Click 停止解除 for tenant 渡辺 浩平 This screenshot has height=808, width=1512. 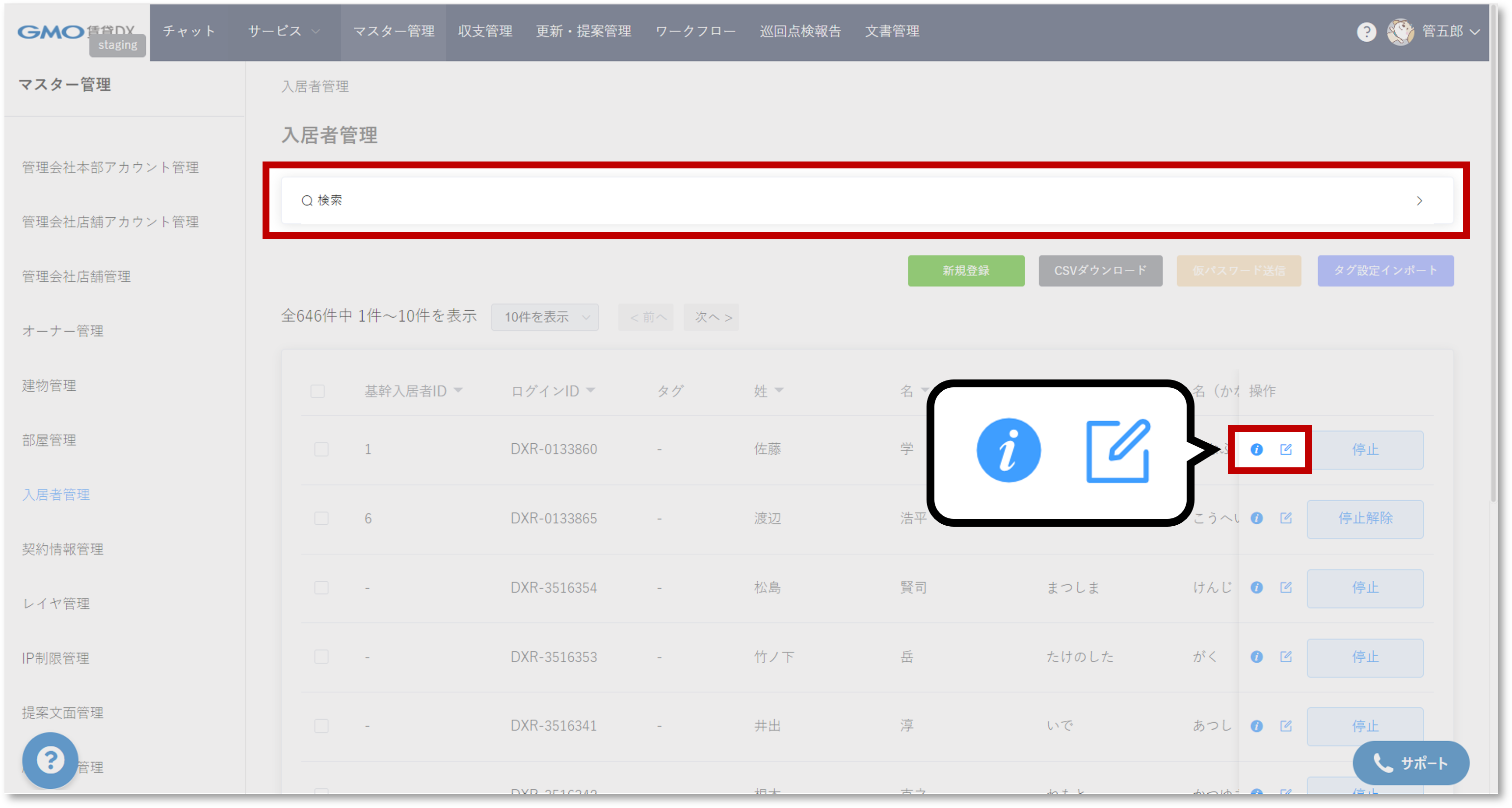click(1365, 518)
